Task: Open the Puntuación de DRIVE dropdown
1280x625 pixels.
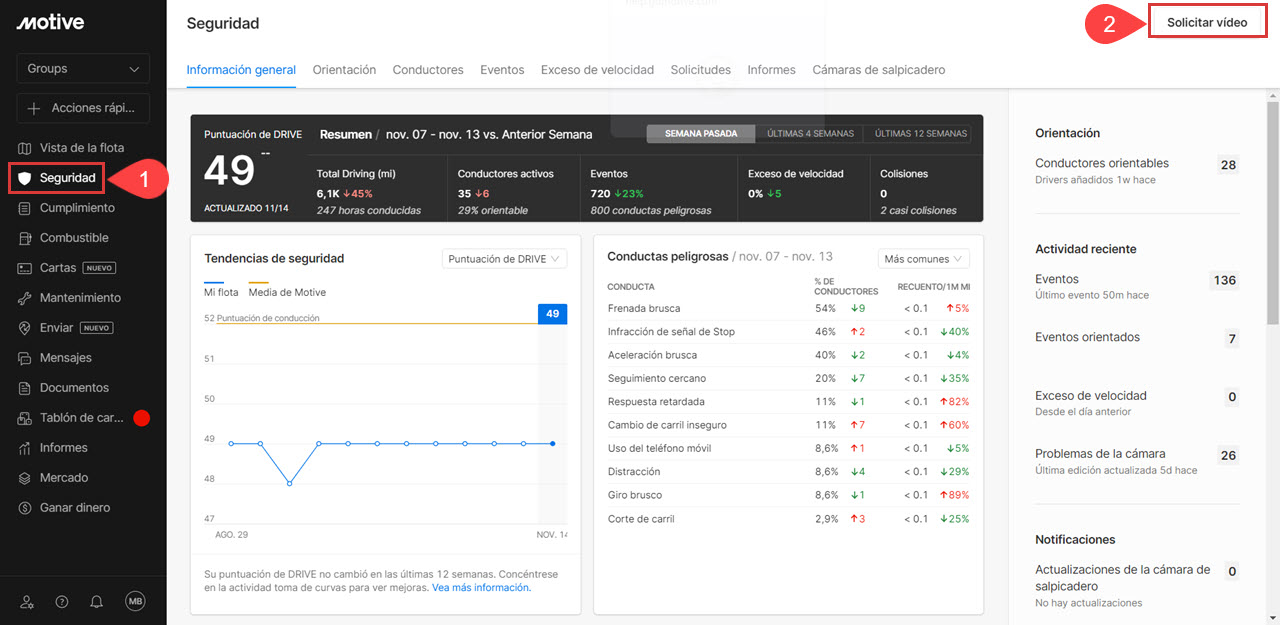Action: 505,259
